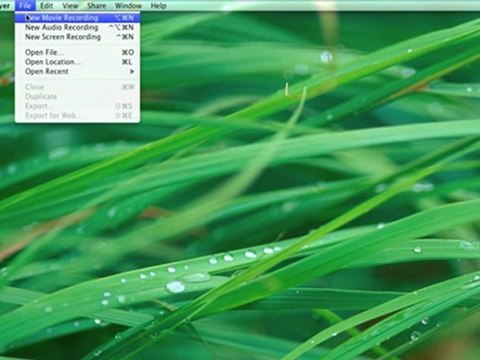Select New Audio Recording menu entry

click(x=77, y=27)
